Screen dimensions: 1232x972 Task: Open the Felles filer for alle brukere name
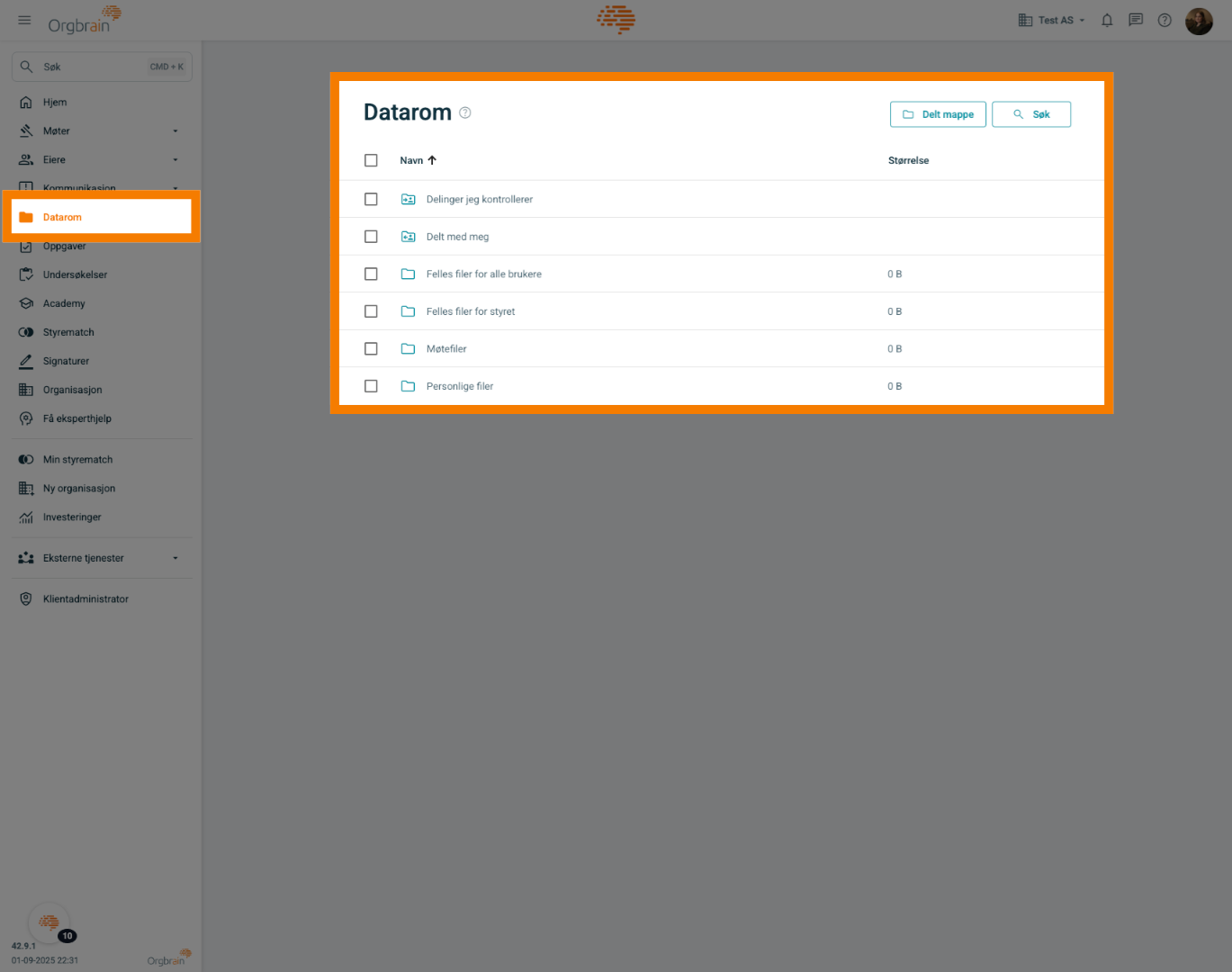click(x=484, y=274)
